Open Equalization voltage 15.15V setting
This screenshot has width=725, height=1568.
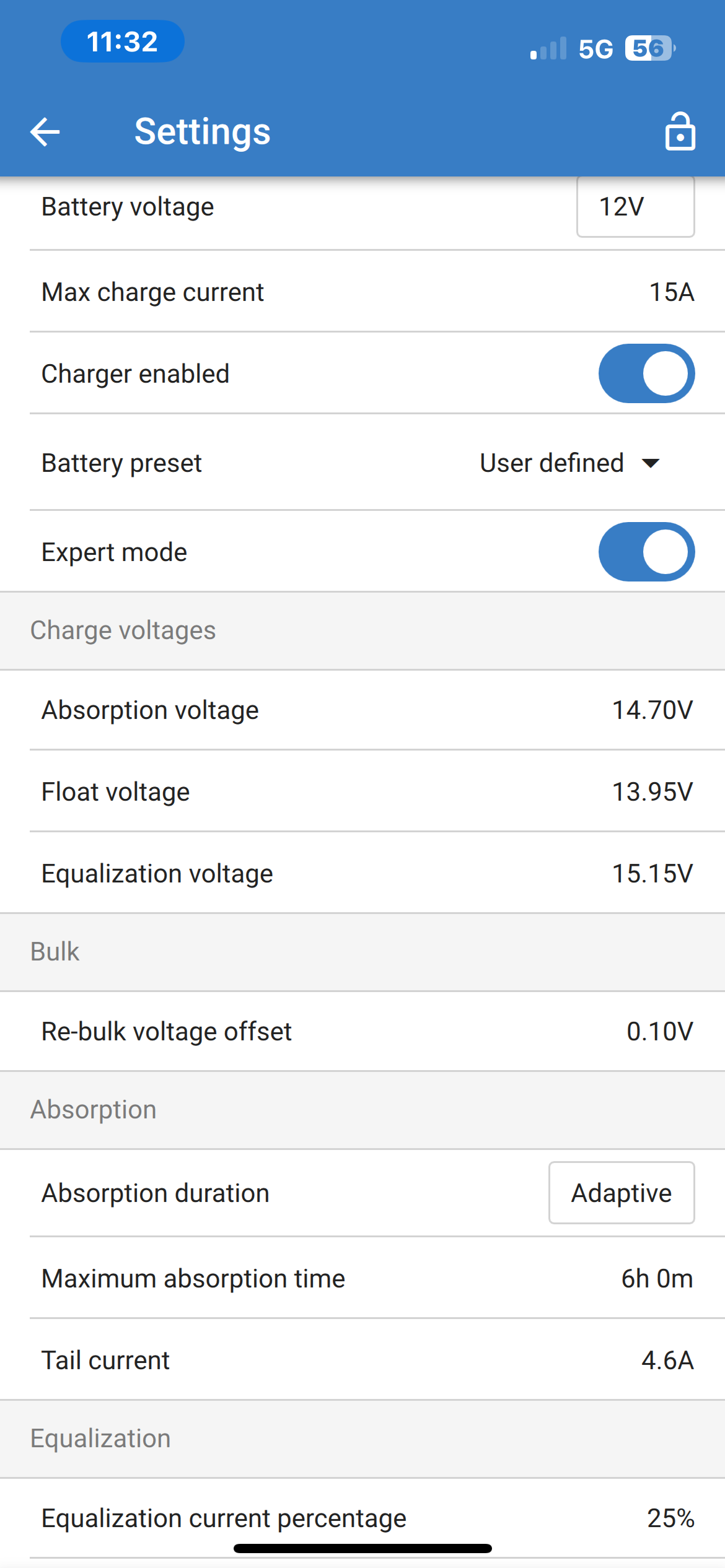(x=652, y=874)
